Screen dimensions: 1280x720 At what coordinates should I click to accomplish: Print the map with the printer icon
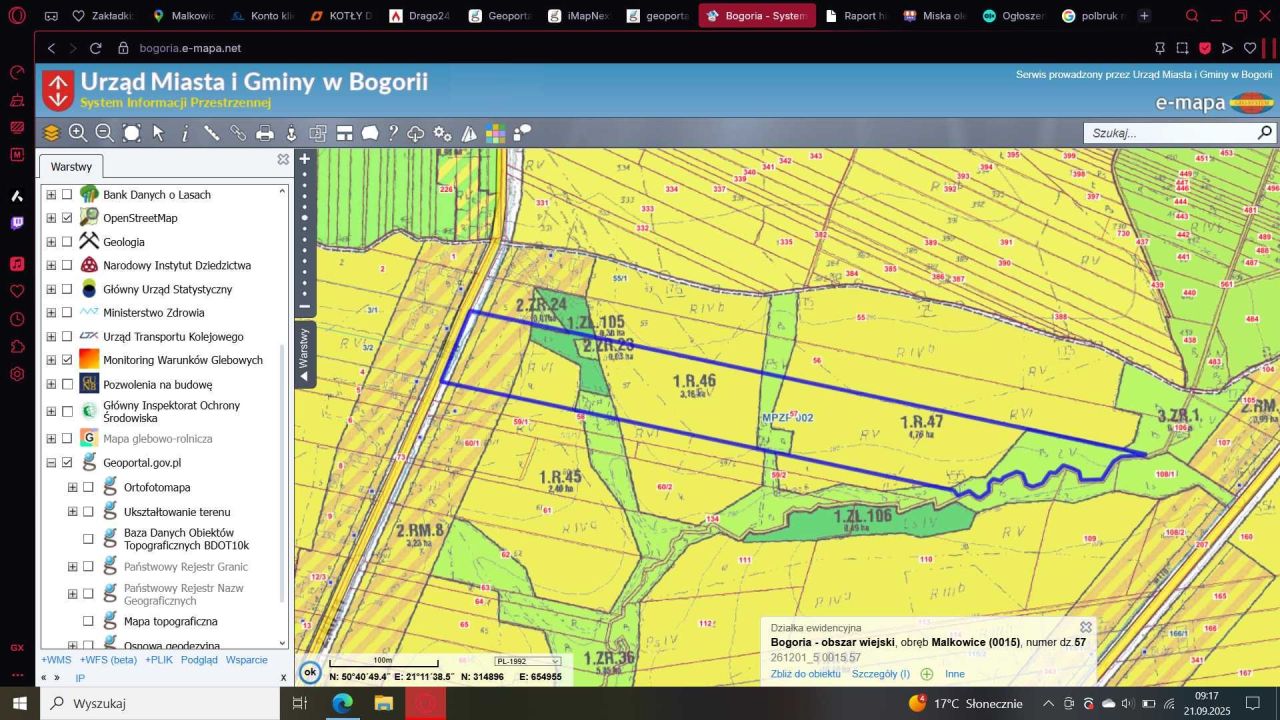click(265, 133)
